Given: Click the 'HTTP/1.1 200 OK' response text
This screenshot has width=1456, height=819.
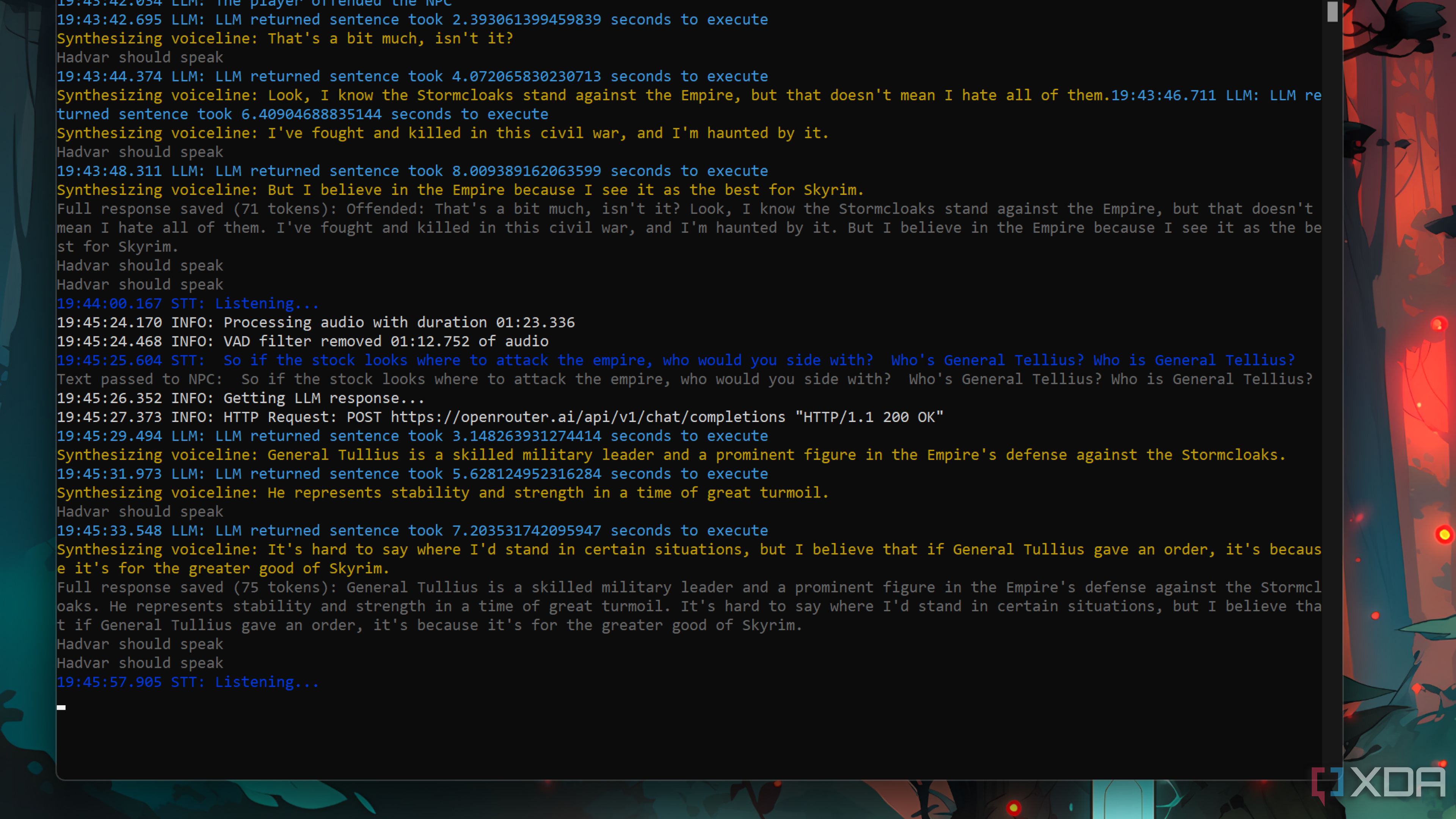Looking at the screenshot, I should click(x=871, y=417).
